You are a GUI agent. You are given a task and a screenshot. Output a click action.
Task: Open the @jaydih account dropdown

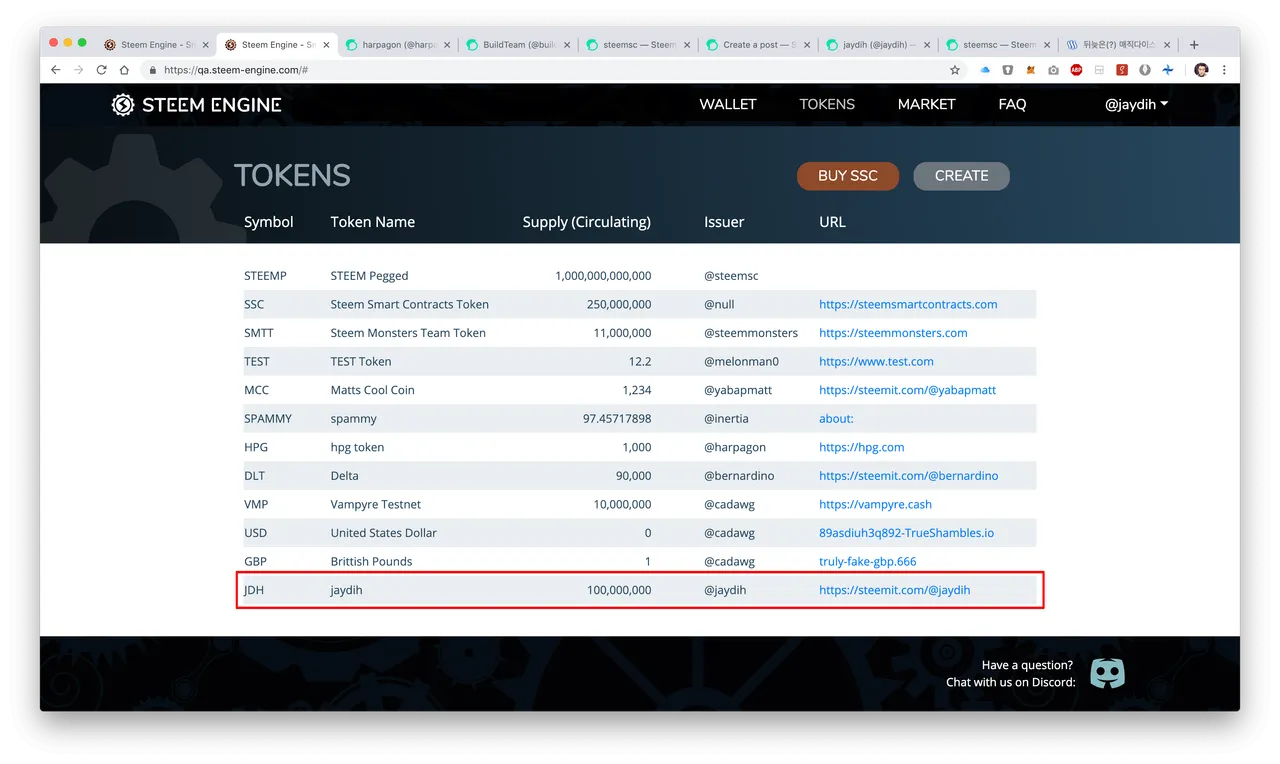(x=1136, y=104)
